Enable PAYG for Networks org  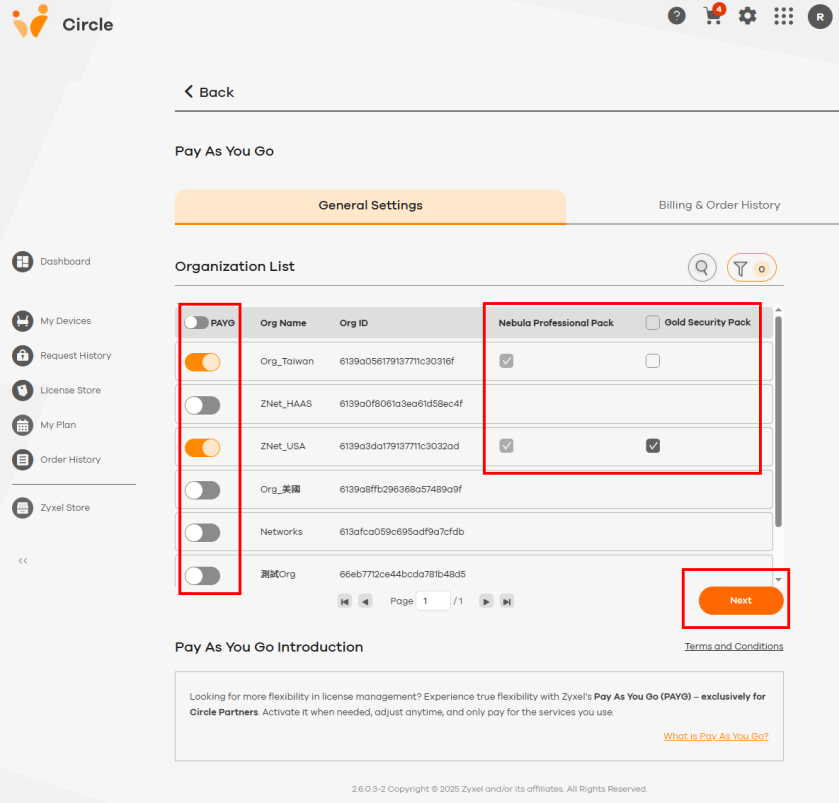202,532
